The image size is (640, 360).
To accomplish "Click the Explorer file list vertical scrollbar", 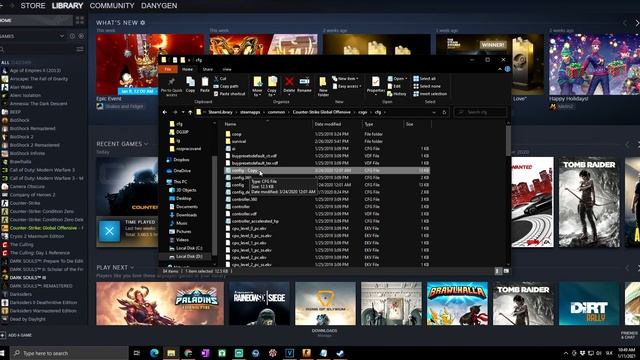I will tap(508, 140).
